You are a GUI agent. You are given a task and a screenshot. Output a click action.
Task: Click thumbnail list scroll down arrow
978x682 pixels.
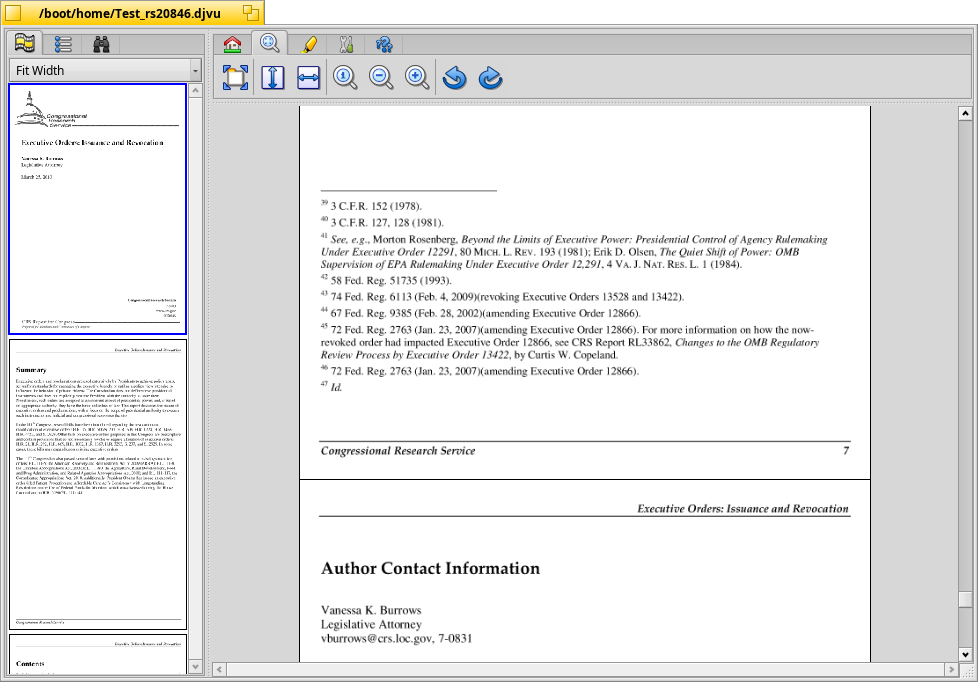[x=195, y=666]
